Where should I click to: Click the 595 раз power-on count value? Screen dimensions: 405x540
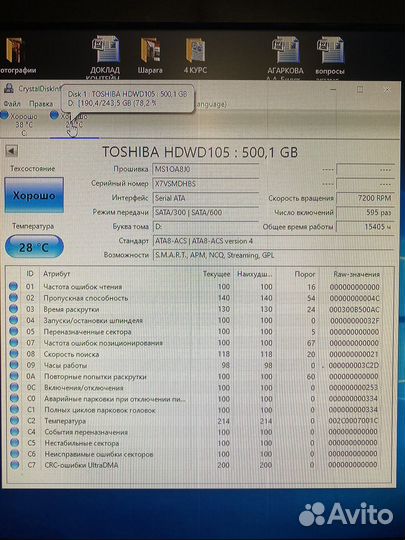tap(365, 212)
